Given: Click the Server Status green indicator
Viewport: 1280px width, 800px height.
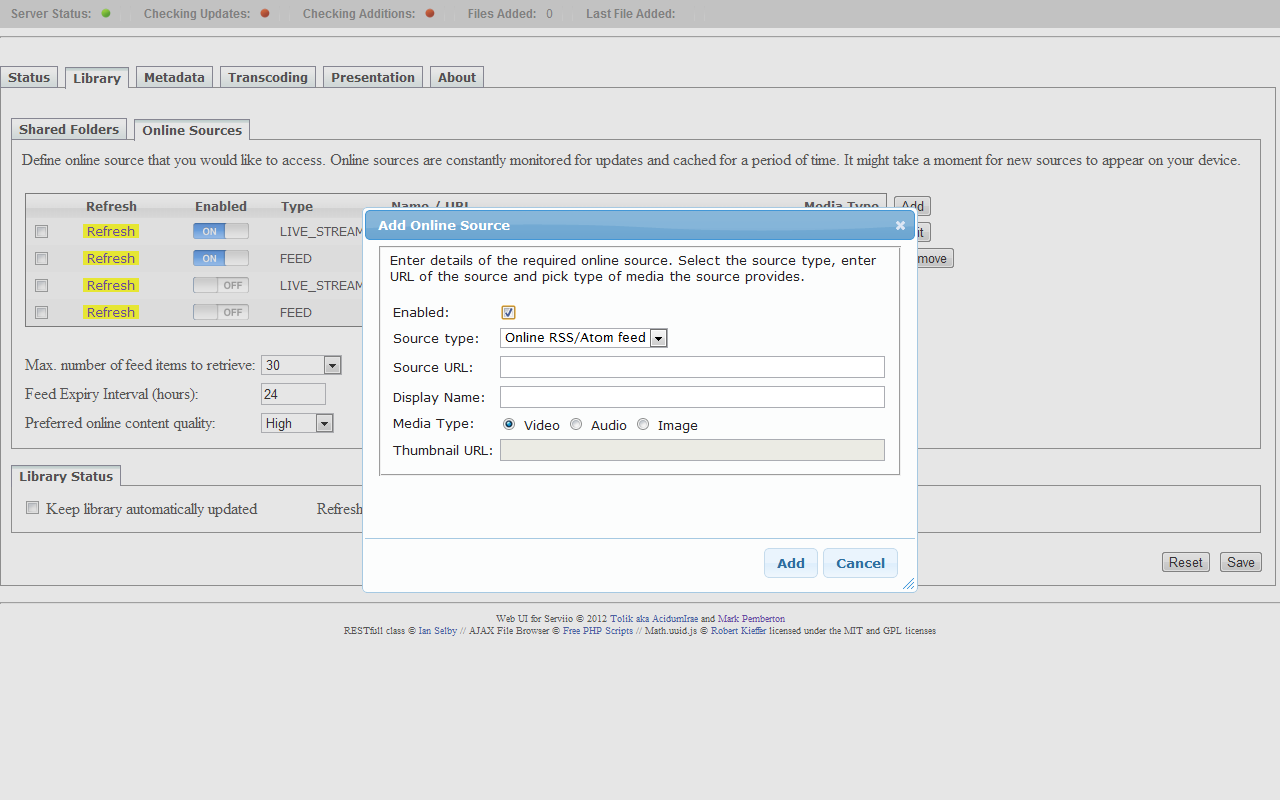Looking at the screenshot, I should [106, 14].
